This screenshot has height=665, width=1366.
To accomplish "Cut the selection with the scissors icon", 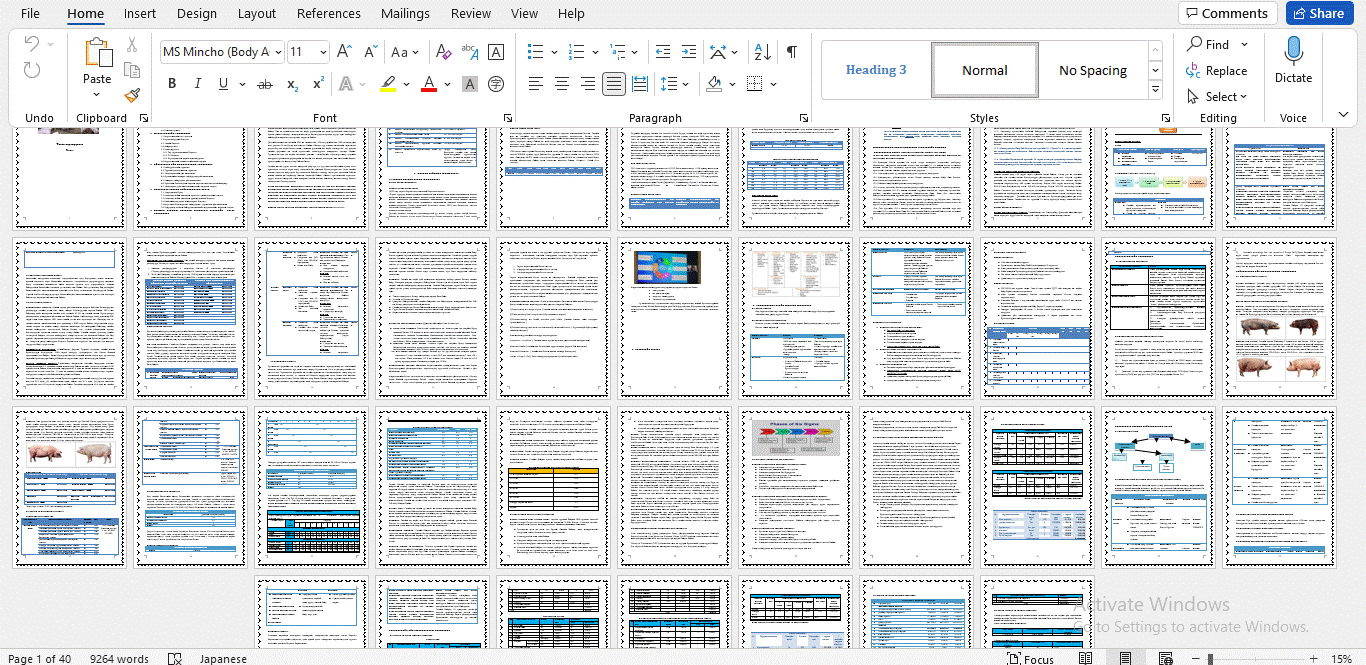I will coord(132,44).
